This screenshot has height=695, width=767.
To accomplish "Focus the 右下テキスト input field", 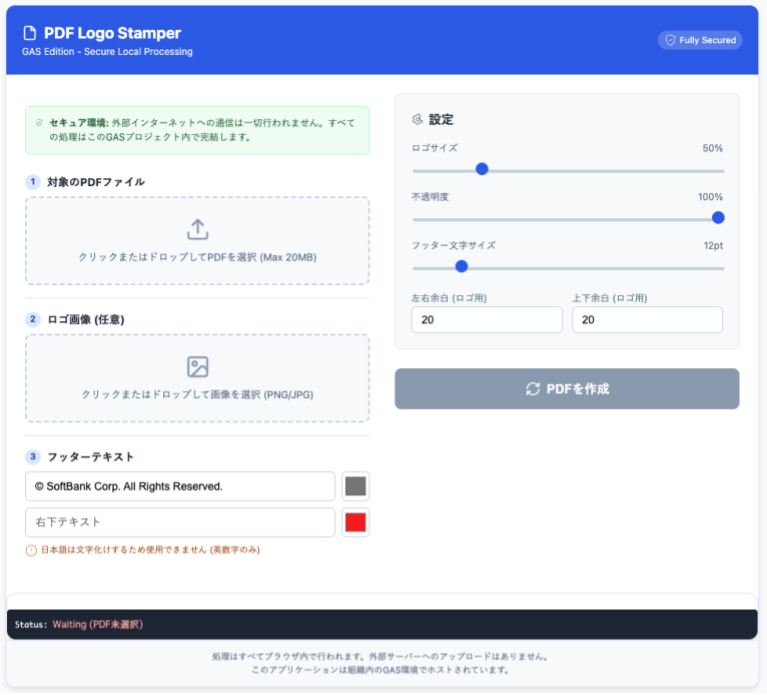I will [180, 522].
